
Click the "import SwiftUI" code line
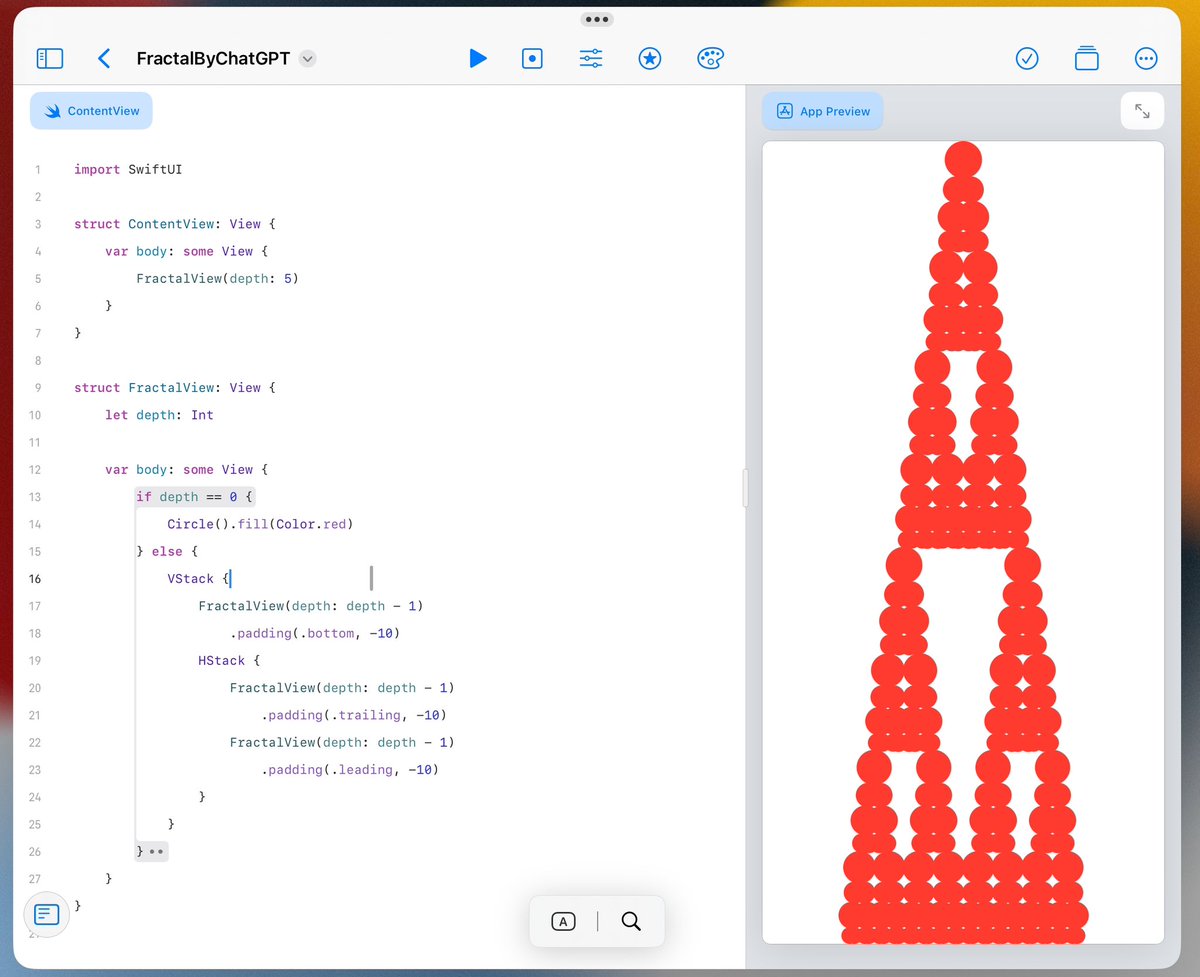[128, 170]
